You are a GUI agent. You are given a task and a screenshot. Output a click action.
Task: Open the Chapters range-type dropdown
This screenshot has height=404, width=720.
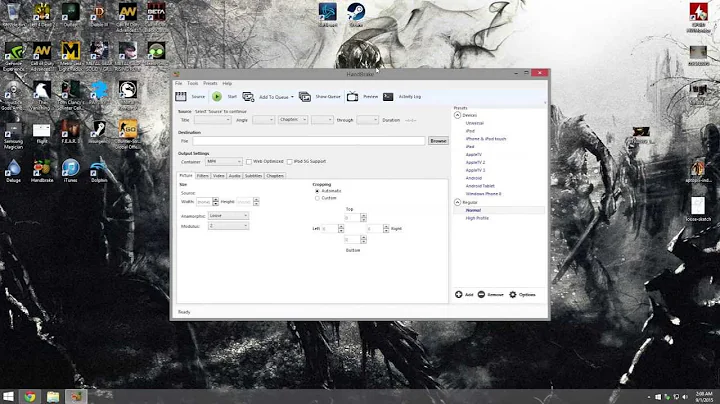coord(292,120)
